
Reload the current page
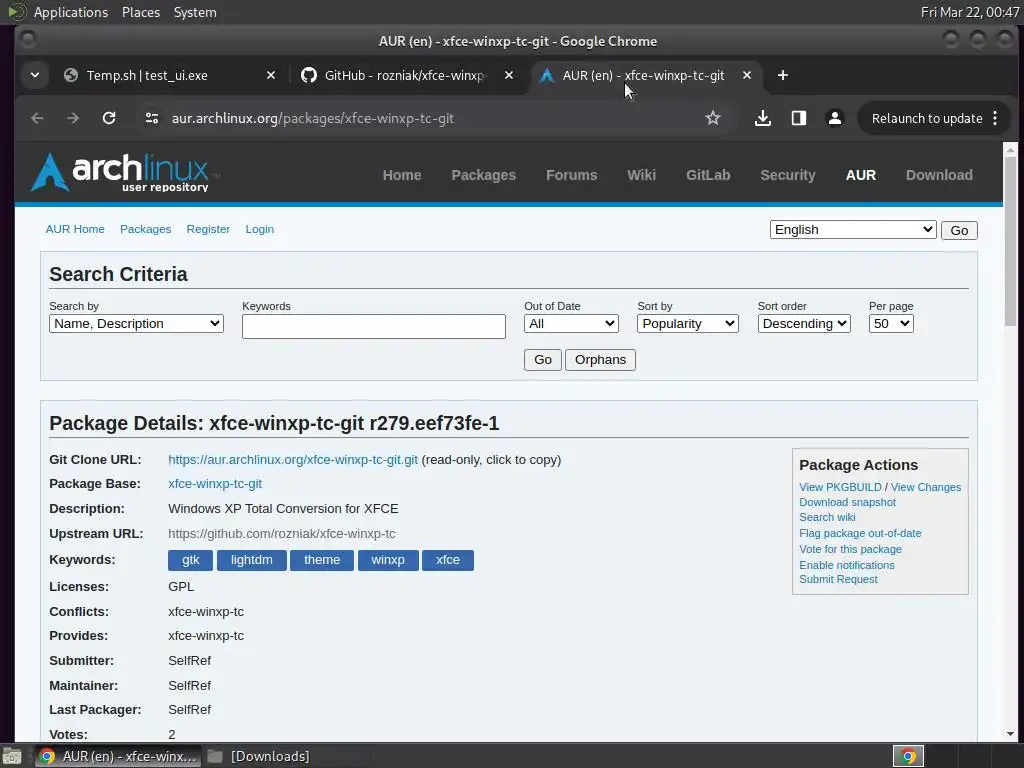(109, 118)
